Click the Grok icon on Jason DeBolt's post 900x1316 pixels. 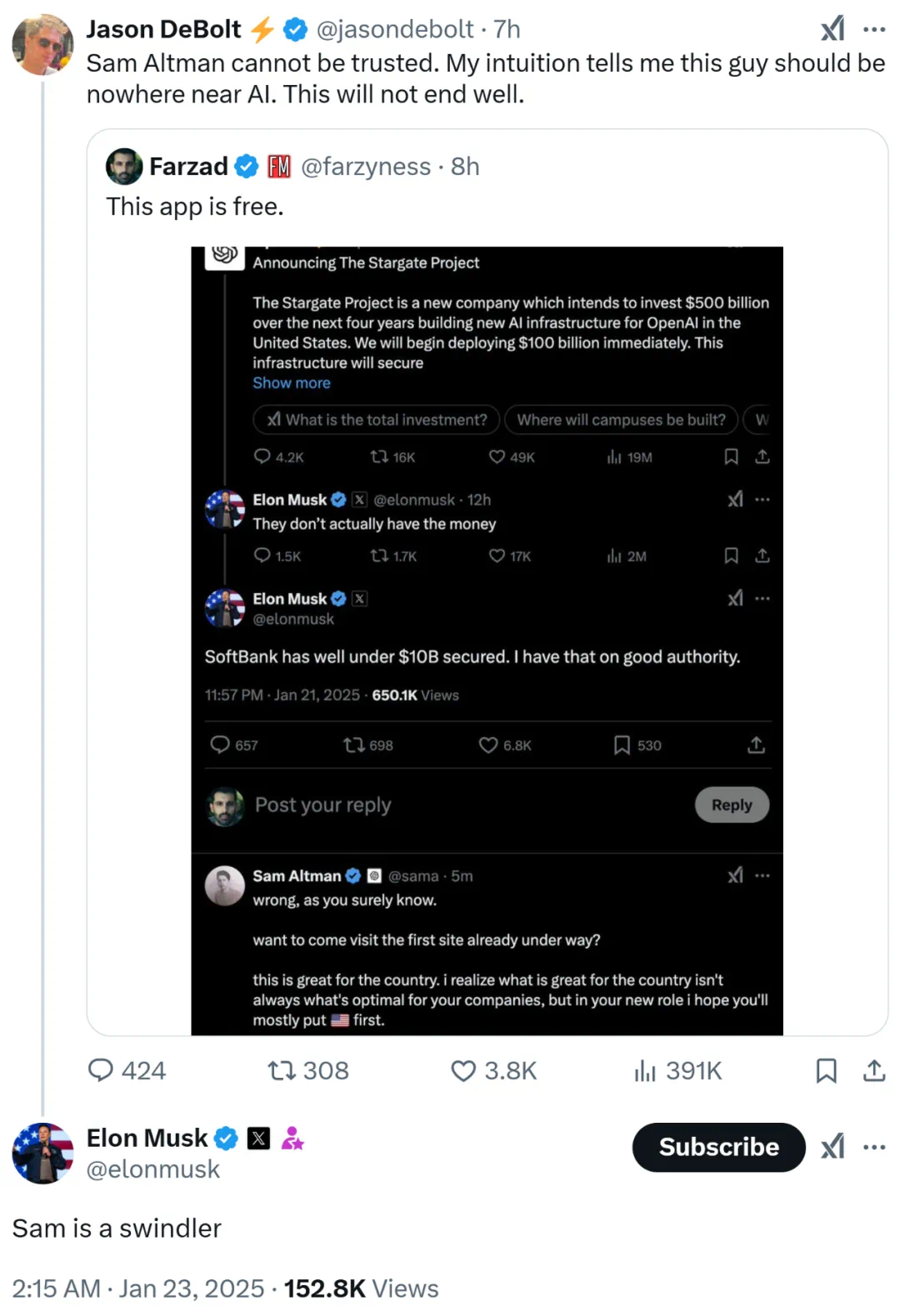point(832,29)
